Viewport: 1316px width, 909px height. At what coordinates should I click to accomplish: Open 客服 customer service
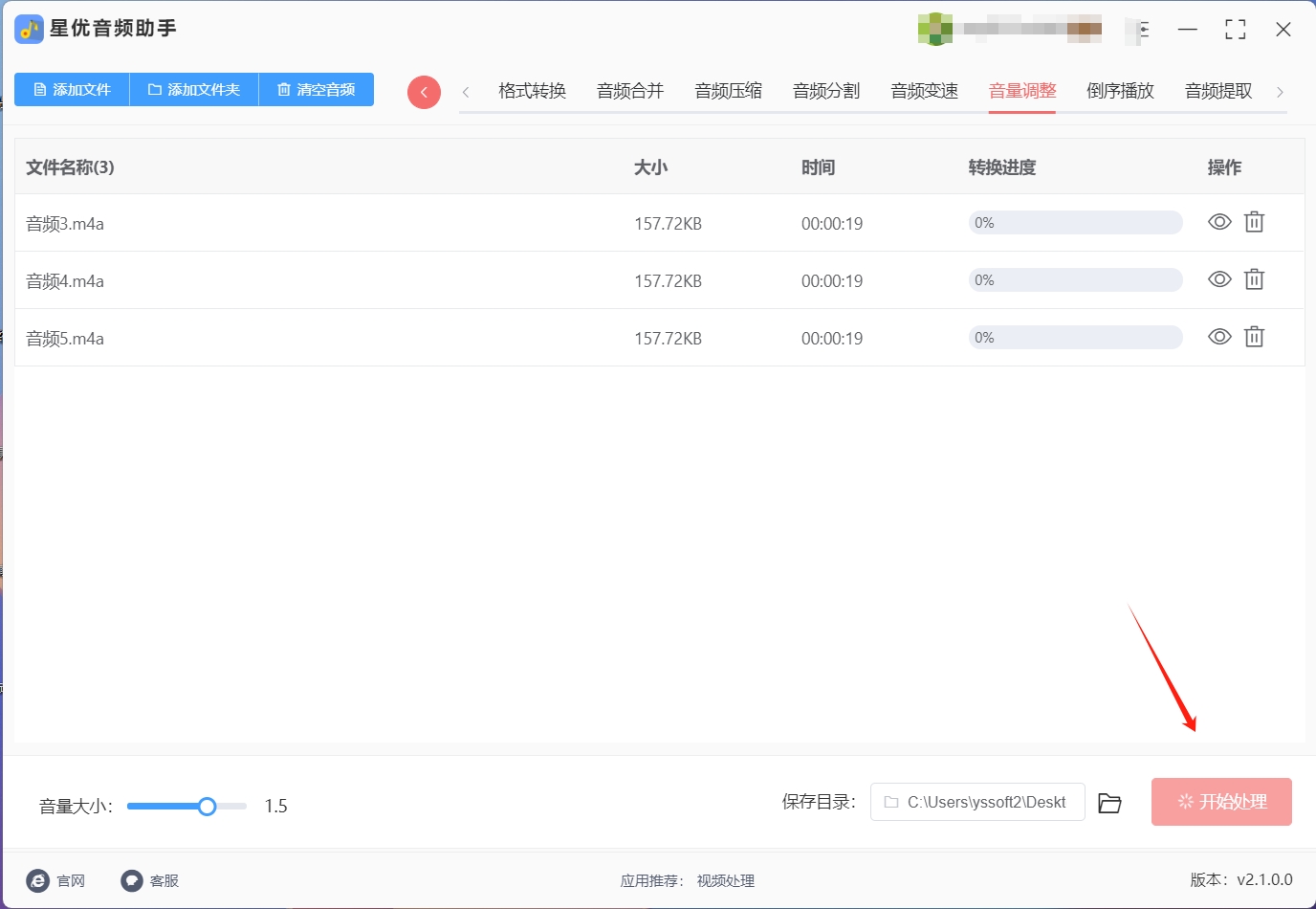[150, 880]
